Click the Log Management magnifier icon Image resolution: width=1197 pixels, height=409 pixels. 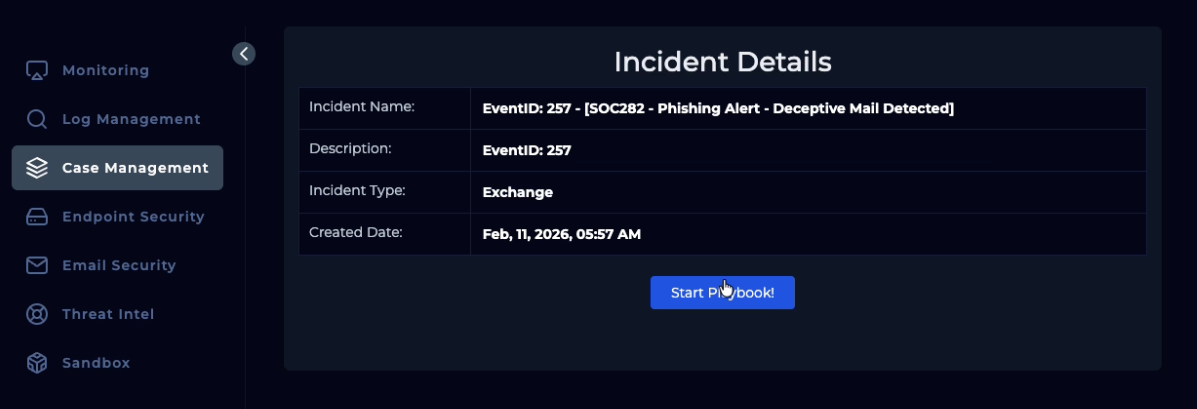[x=37, y=120]
